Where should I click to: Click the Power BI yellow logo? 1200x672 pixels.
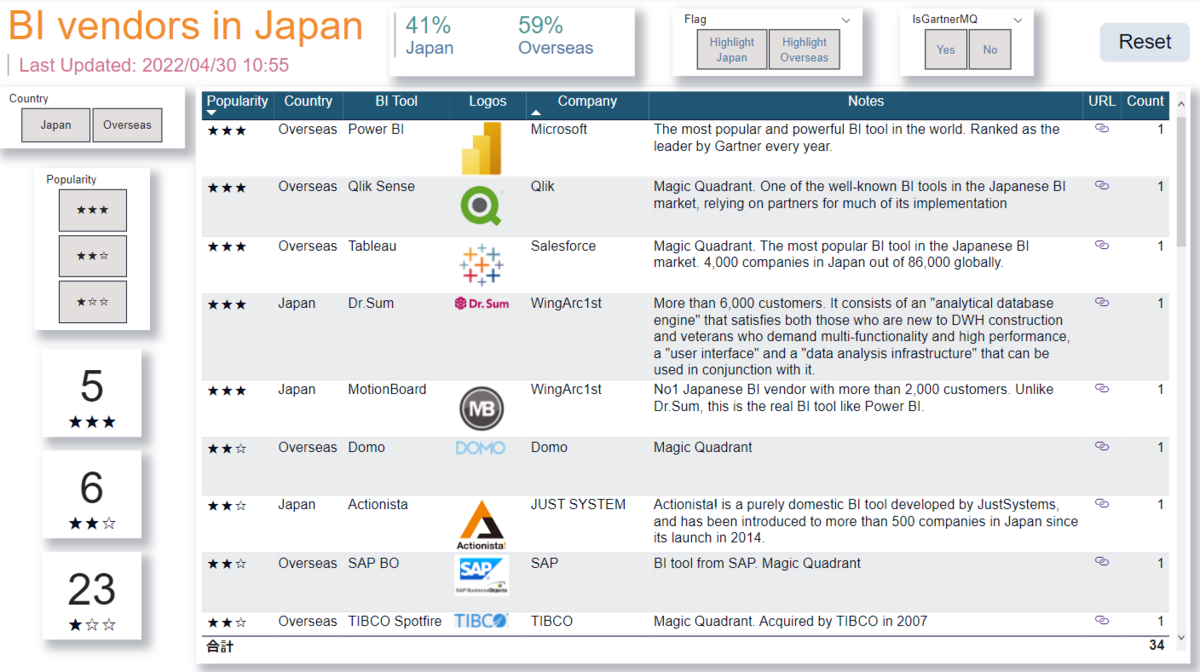tap(482, 149)
